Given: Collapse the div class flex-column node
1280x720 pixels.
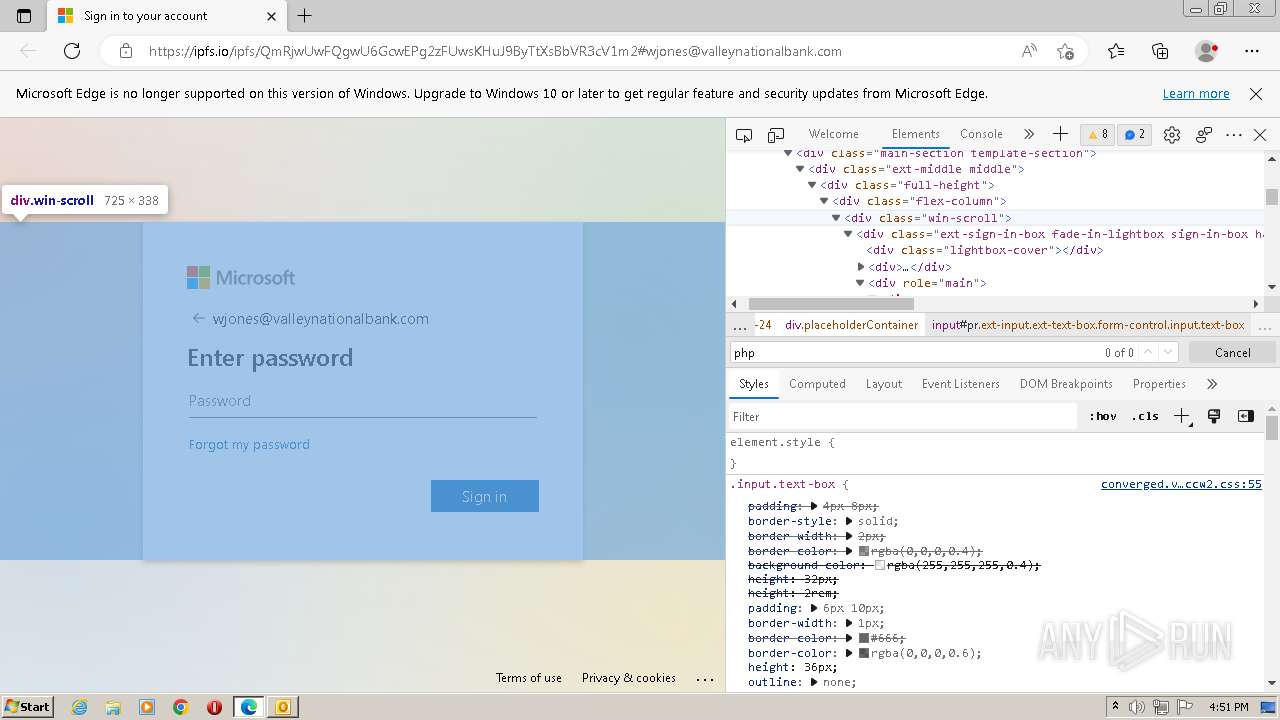Looking at the screenshot, I should coord(824,201).
